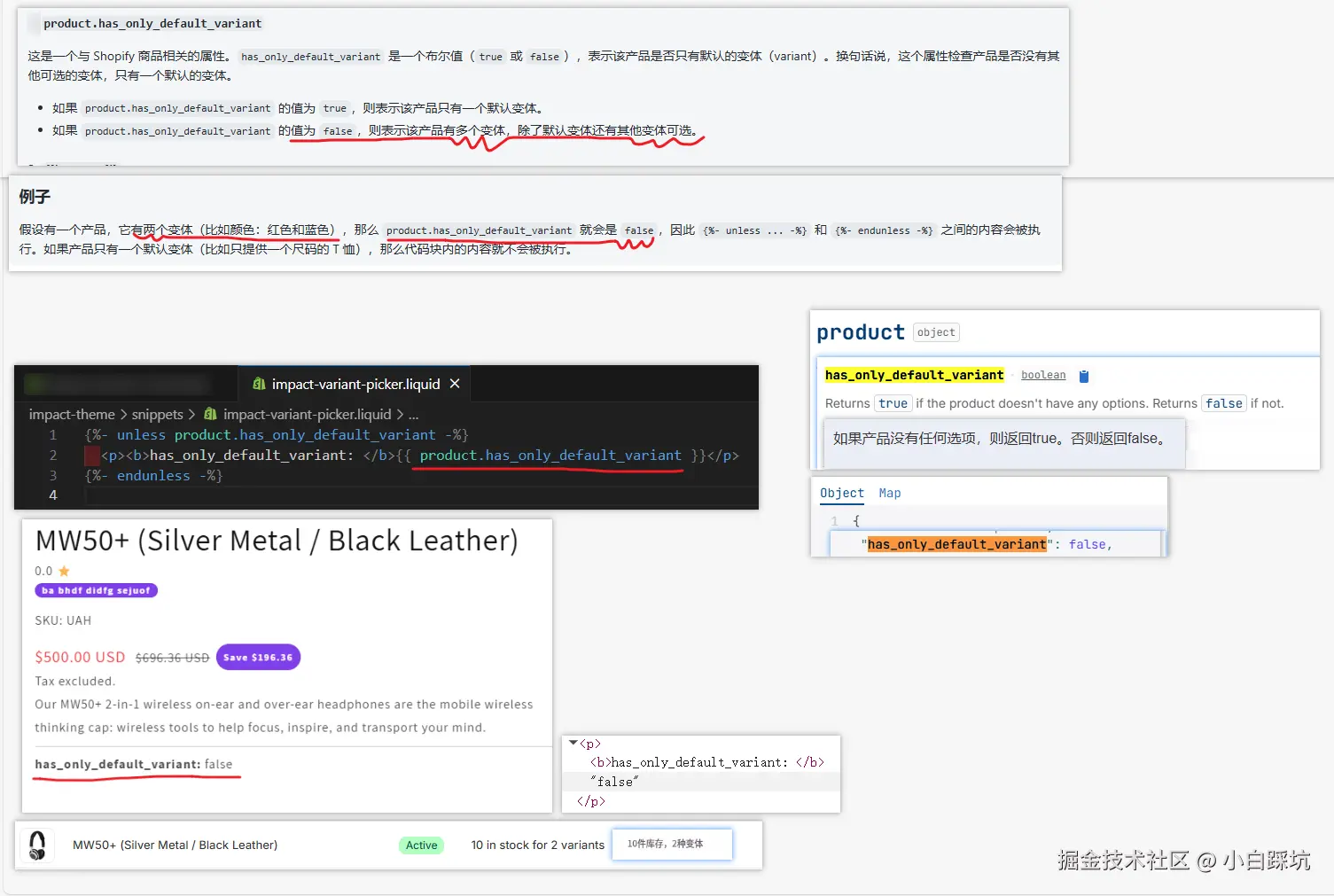
Task: Select the <b>has_only_default_variant line in inspector
Action: pyautogui.click(x=706, y=762)
